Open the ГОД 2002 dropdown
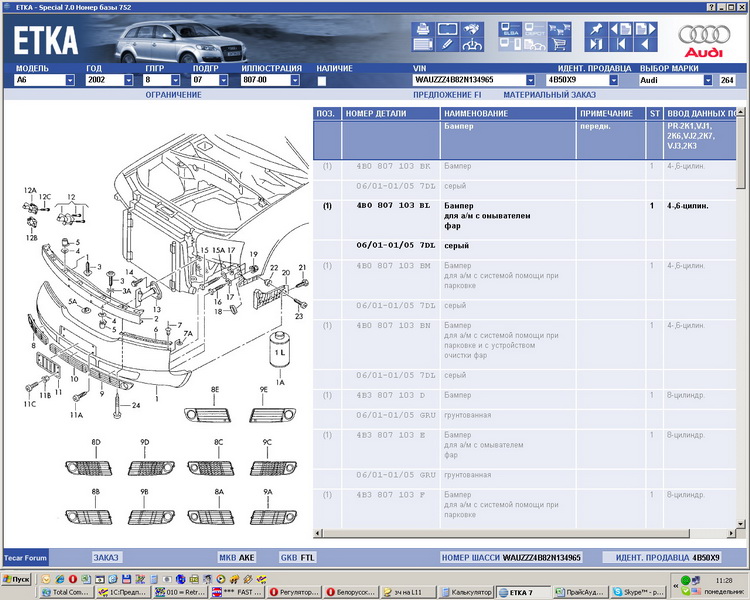The height and width of the screenshot is (600, 750). [x=128, y=80]
